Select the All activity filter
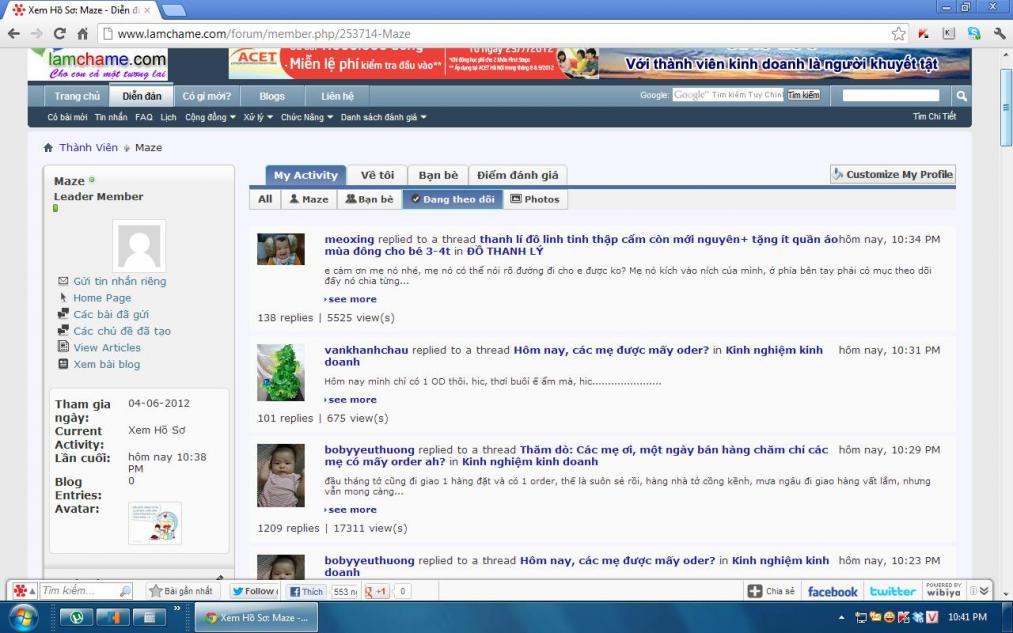1013x633 pixels. click(265, 199)
